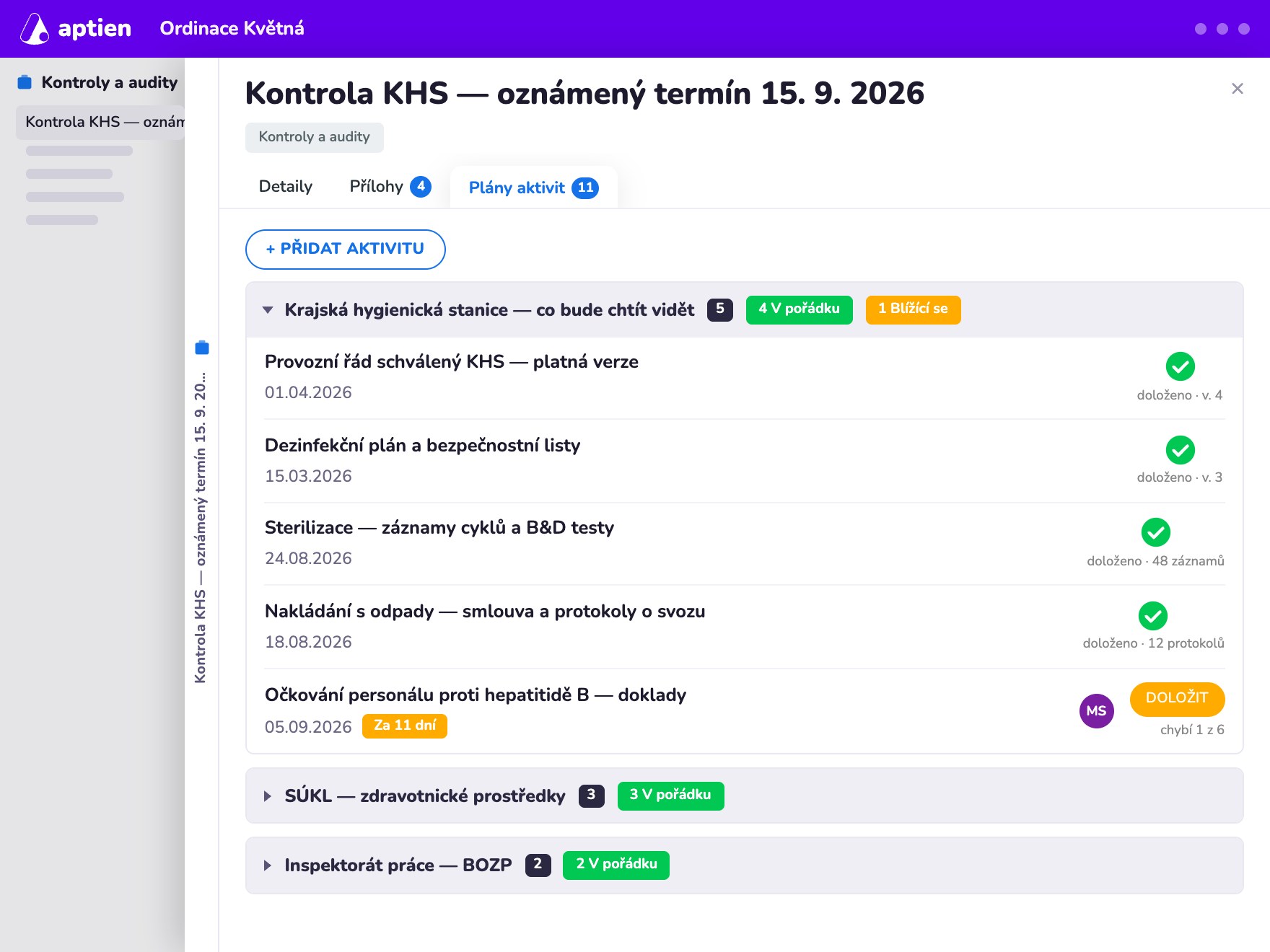The width and height of the screenshot is (1270, 952).
Task: Expand the Inspektorát práce BOZP section
Action: [268, 865]
